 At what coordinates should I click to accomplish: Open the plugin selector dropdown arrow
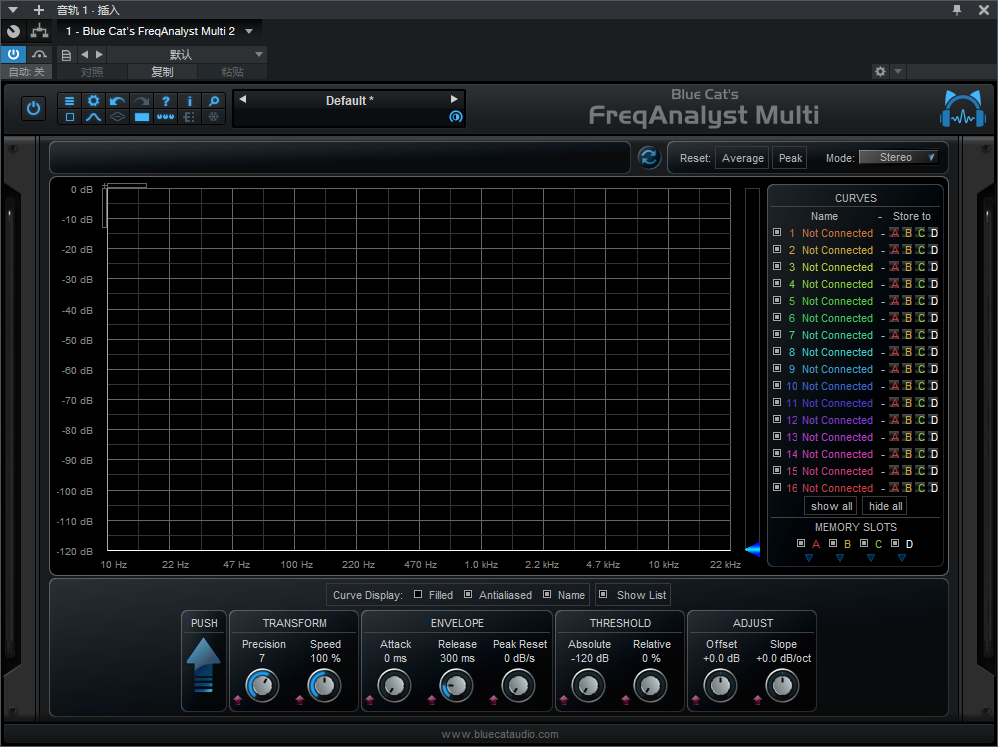[250, 31]
